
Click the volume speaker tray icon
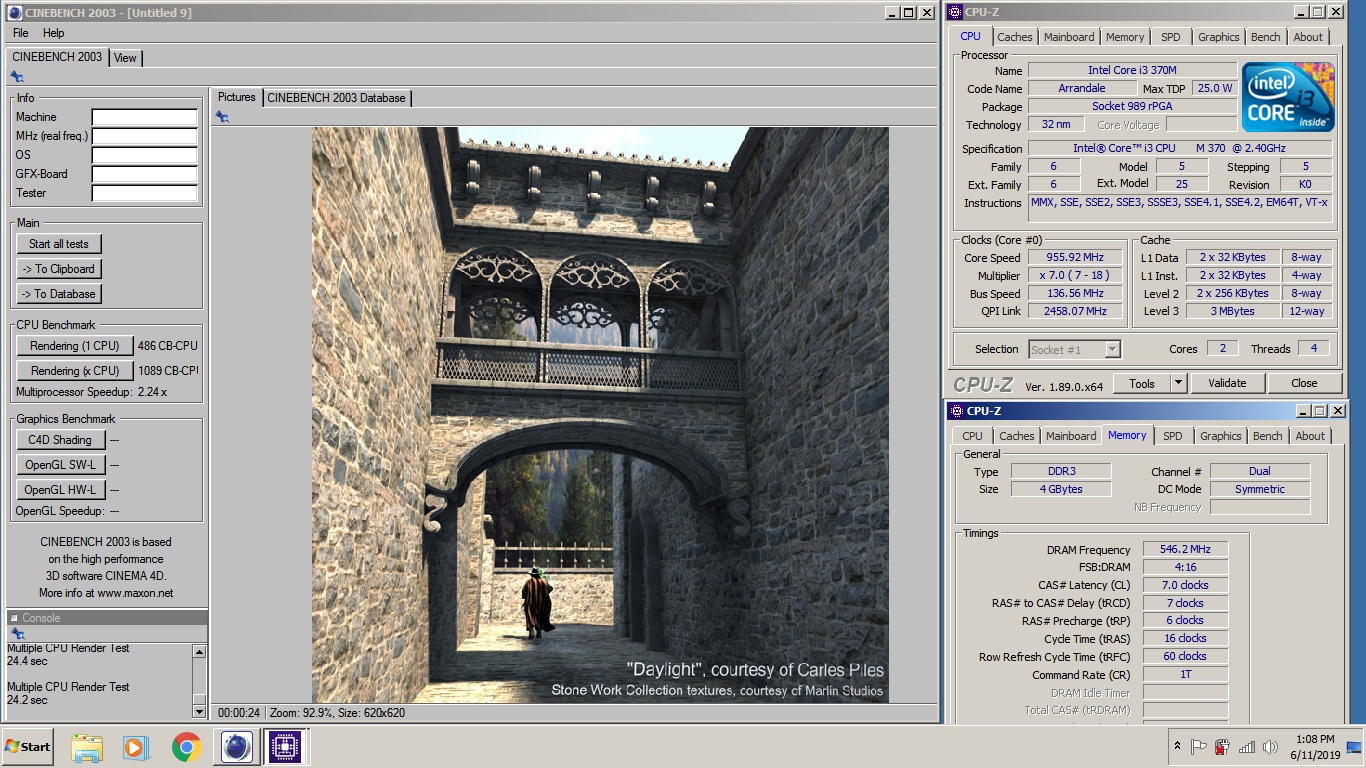(1270, 747)
